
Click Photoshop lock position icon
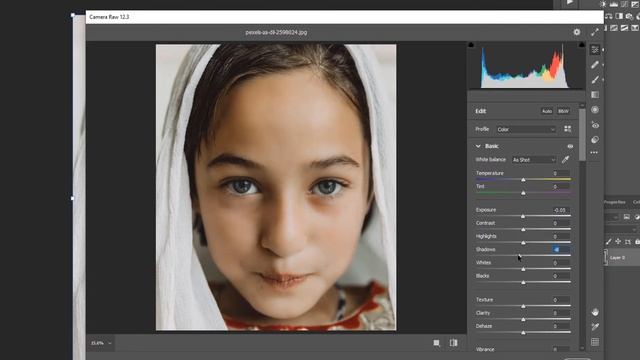[x=618, y=242]
